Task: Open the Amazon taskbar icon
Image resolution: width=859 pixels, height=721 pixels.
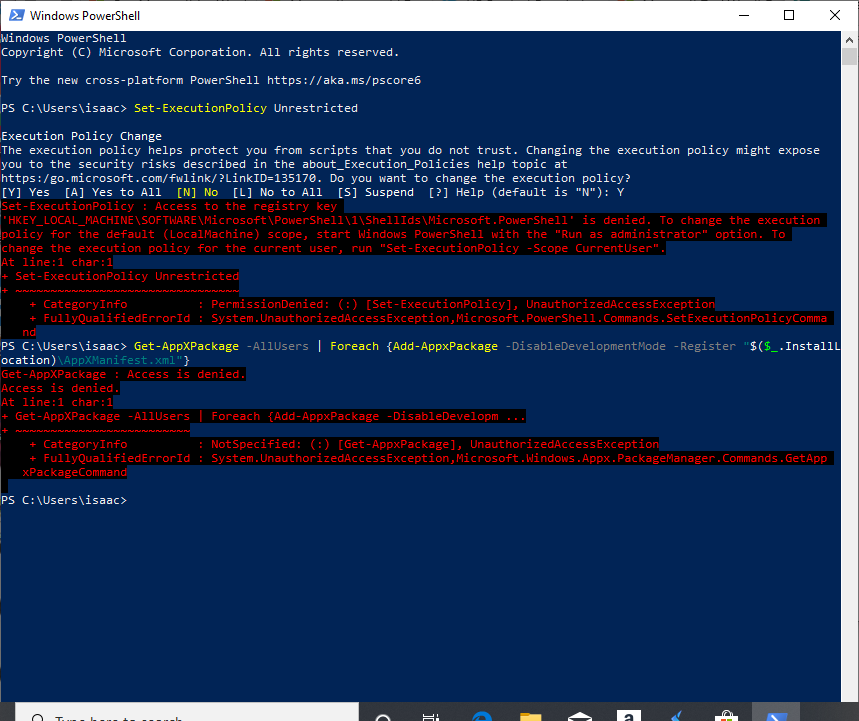Action: point(628,714)
